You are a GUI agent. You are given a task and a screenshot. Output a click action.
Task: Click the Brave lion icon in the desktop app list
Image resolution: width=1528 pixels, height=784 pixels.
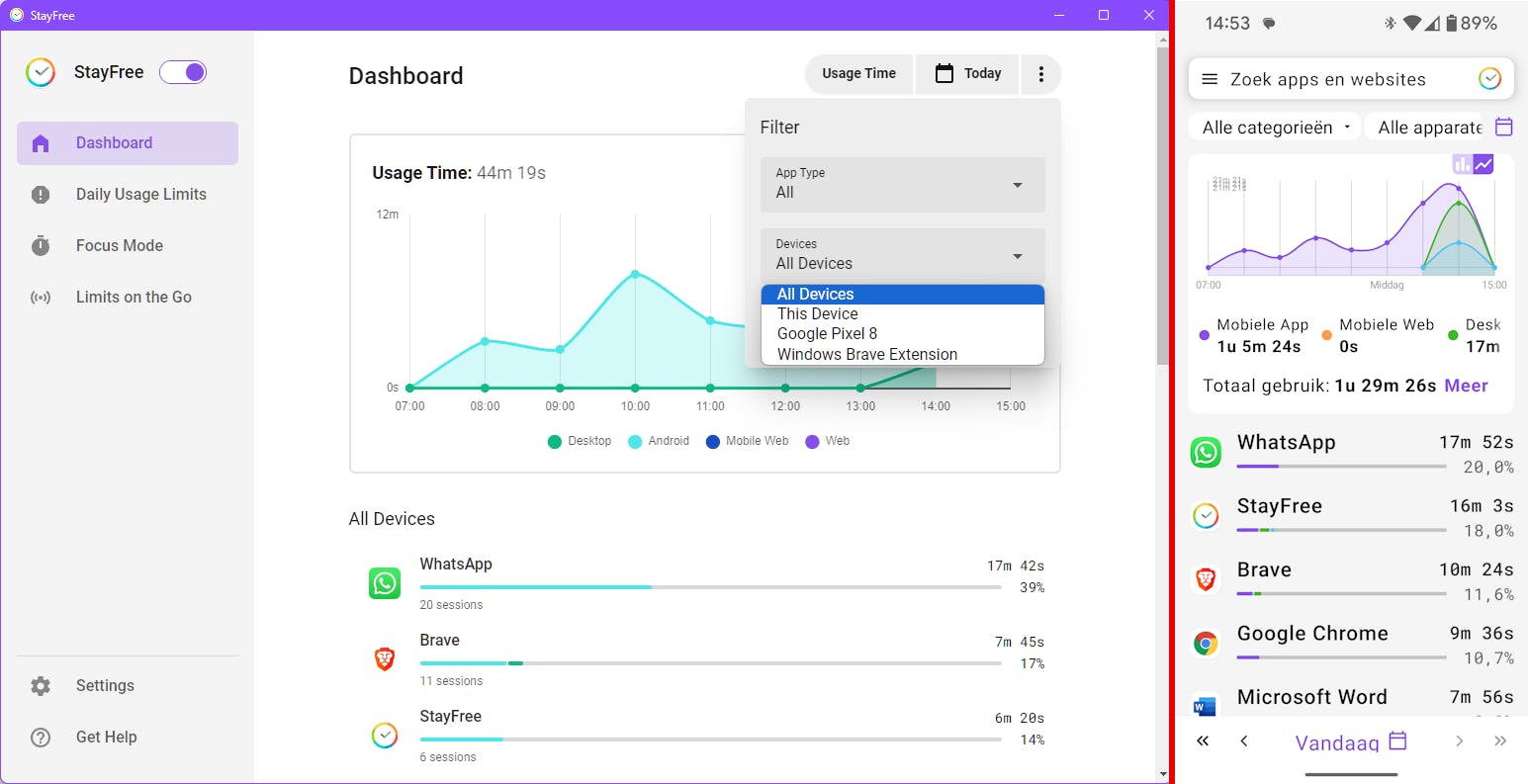tap(385, 659)
